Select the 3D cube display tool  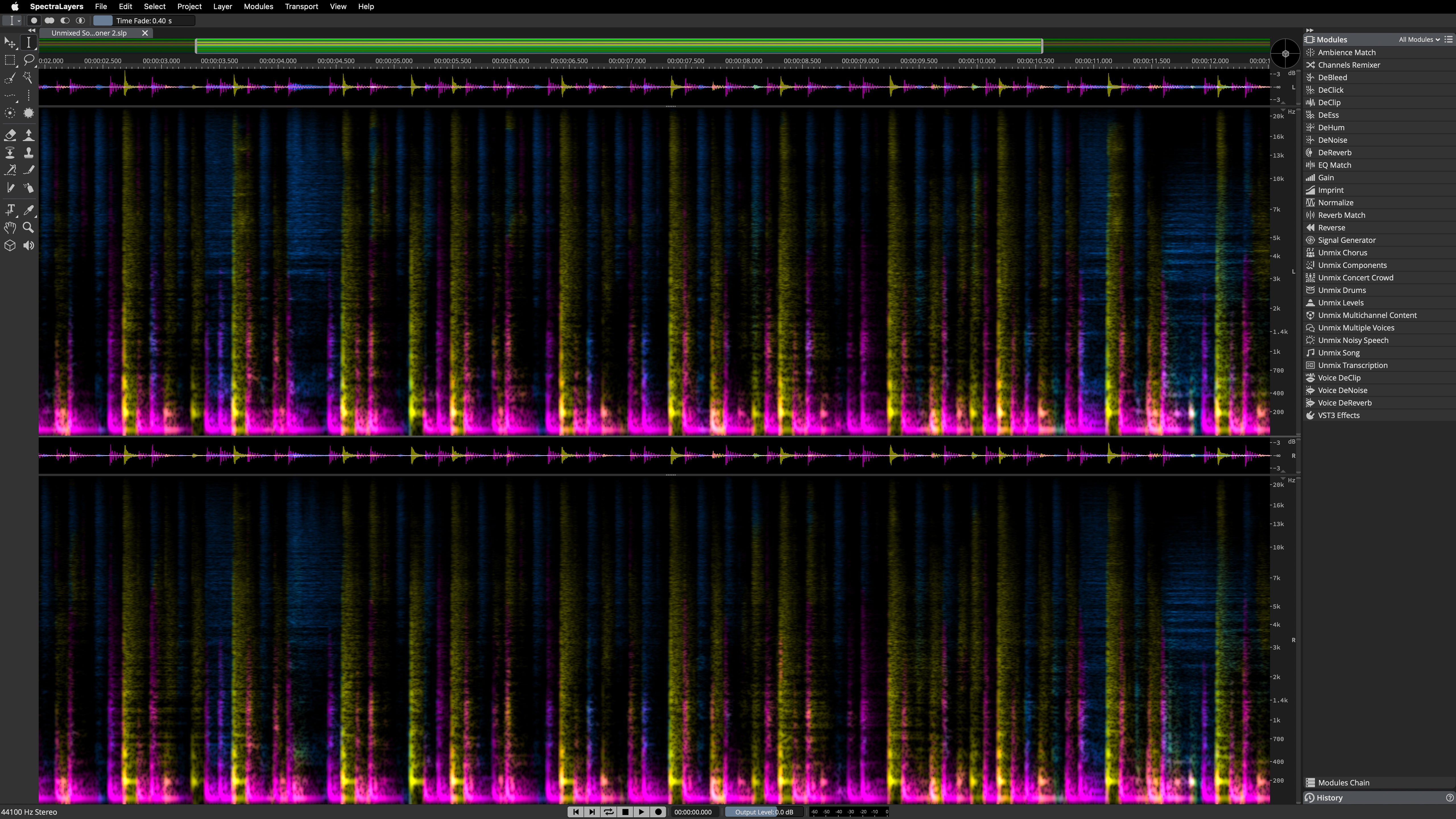click(x=10, y=245)
